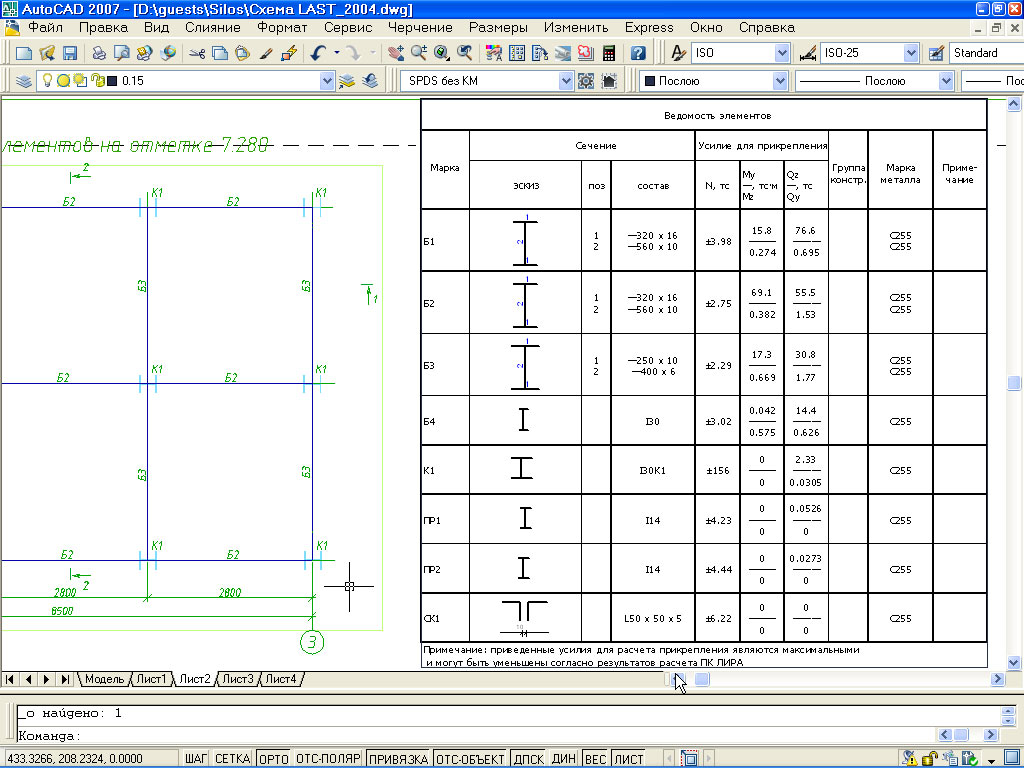The width and height of the screenshot is (1024, 768).
Task: Click the ШАГ snap button
Action: 194,759
